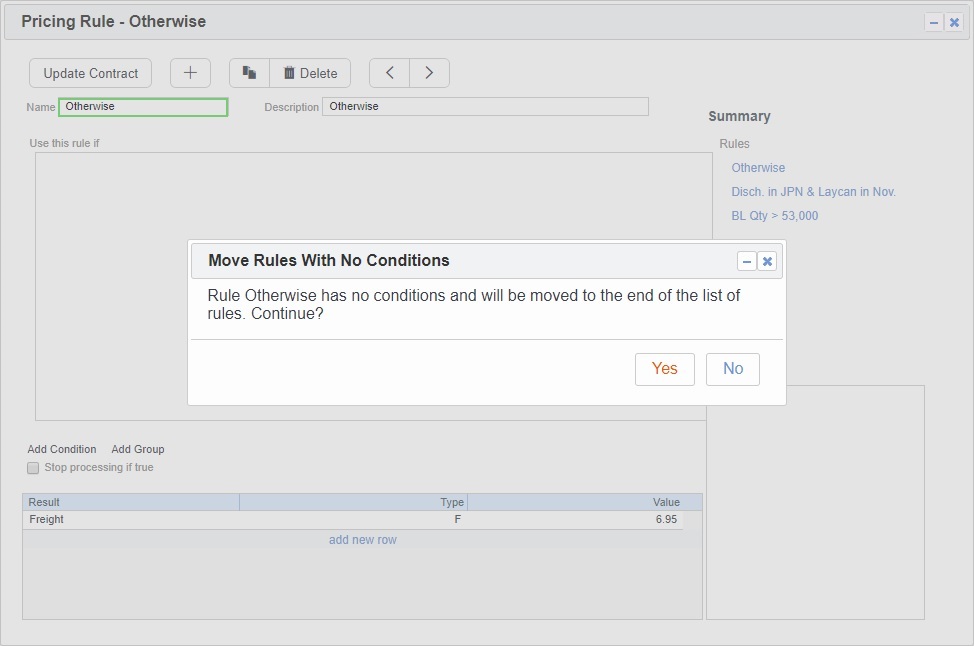
Task: Navigate to the next rule with right arrow
Action: point(429,72)
